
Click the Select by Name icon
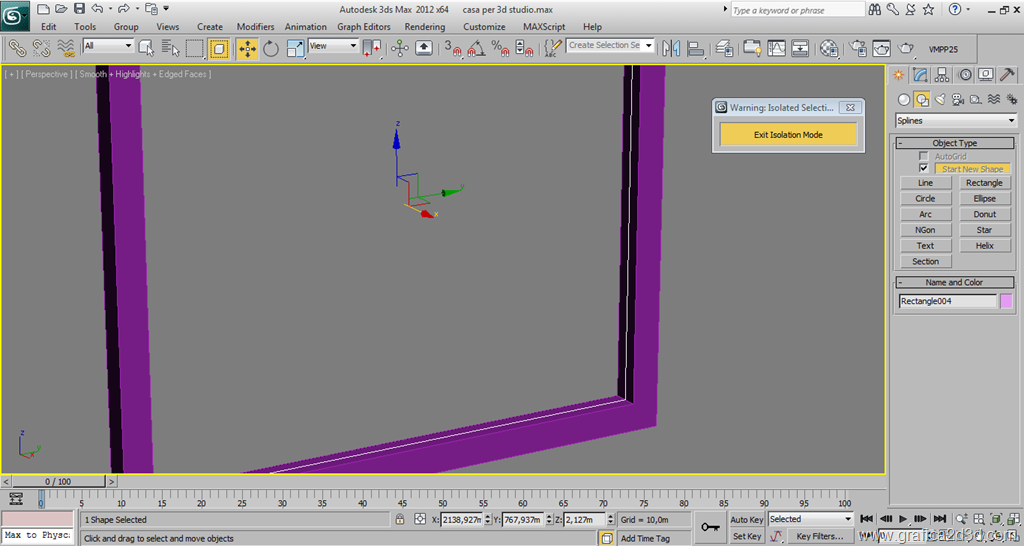tap(170, 48)
